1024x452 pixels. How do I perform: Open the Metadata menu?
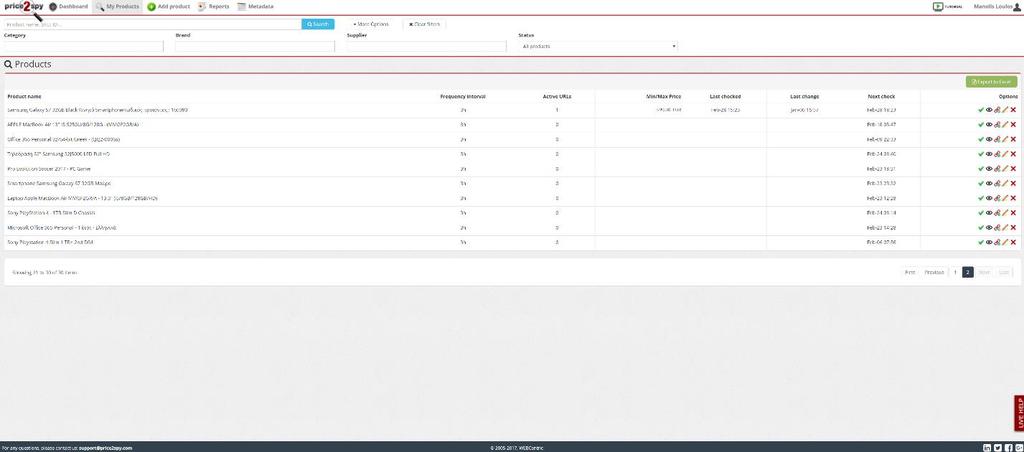pos(255,7)
